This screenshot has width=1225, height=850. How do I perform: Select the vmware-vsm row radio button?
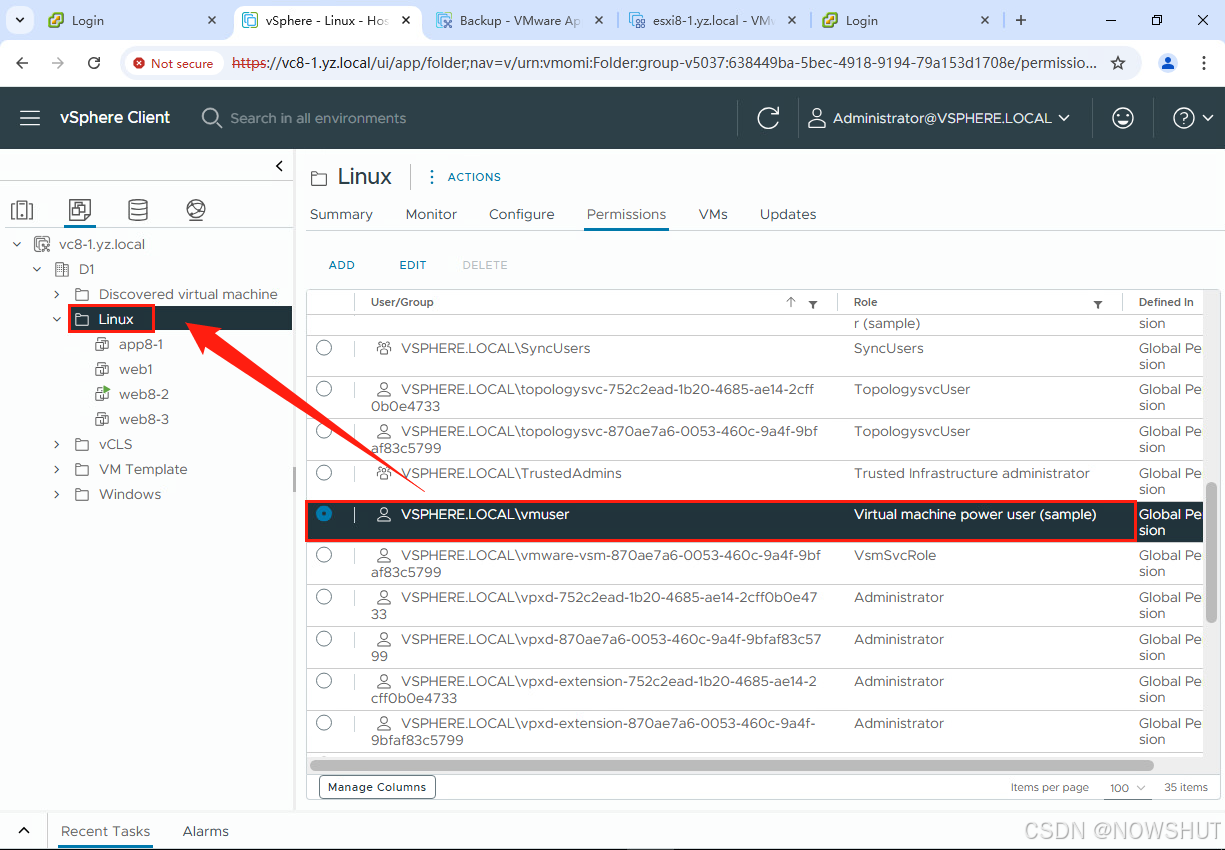[x=324, y=555]
